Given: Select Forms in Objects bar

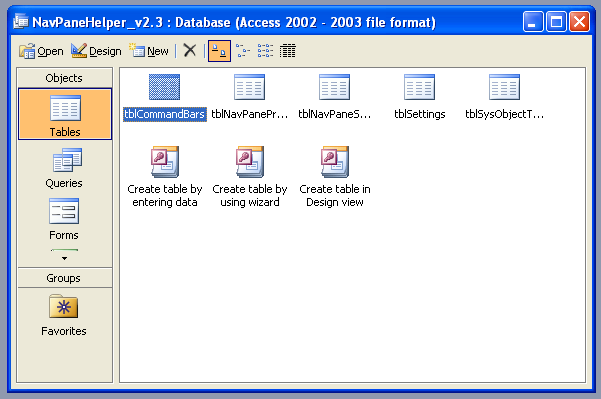Looking at the screenshot, I should (x=65, y=219).
